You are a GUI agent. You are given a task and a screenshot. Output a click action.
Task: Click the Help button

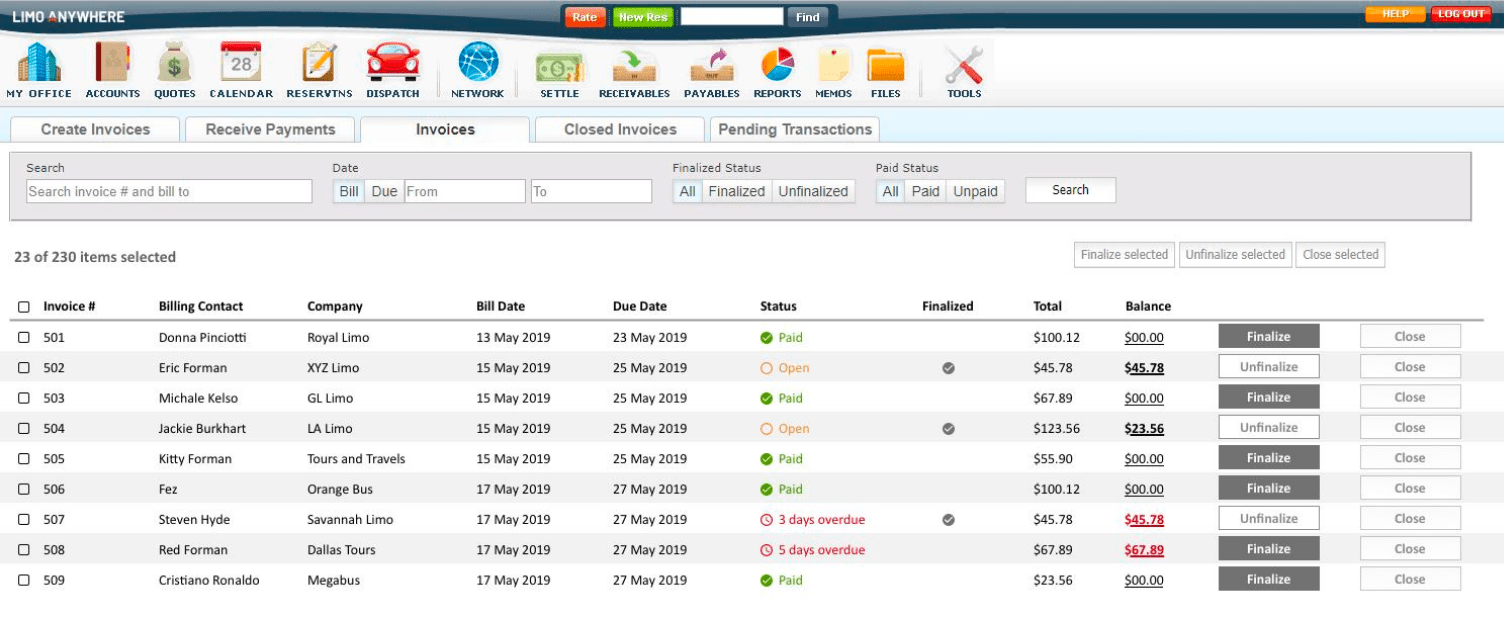pos(1395,14)
